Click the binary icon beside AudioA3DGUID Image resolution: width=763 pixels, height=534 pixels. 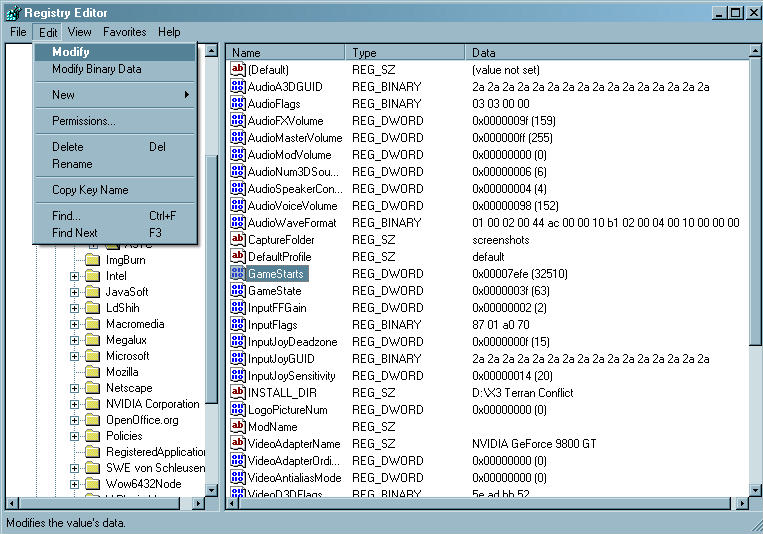(237, 87)
